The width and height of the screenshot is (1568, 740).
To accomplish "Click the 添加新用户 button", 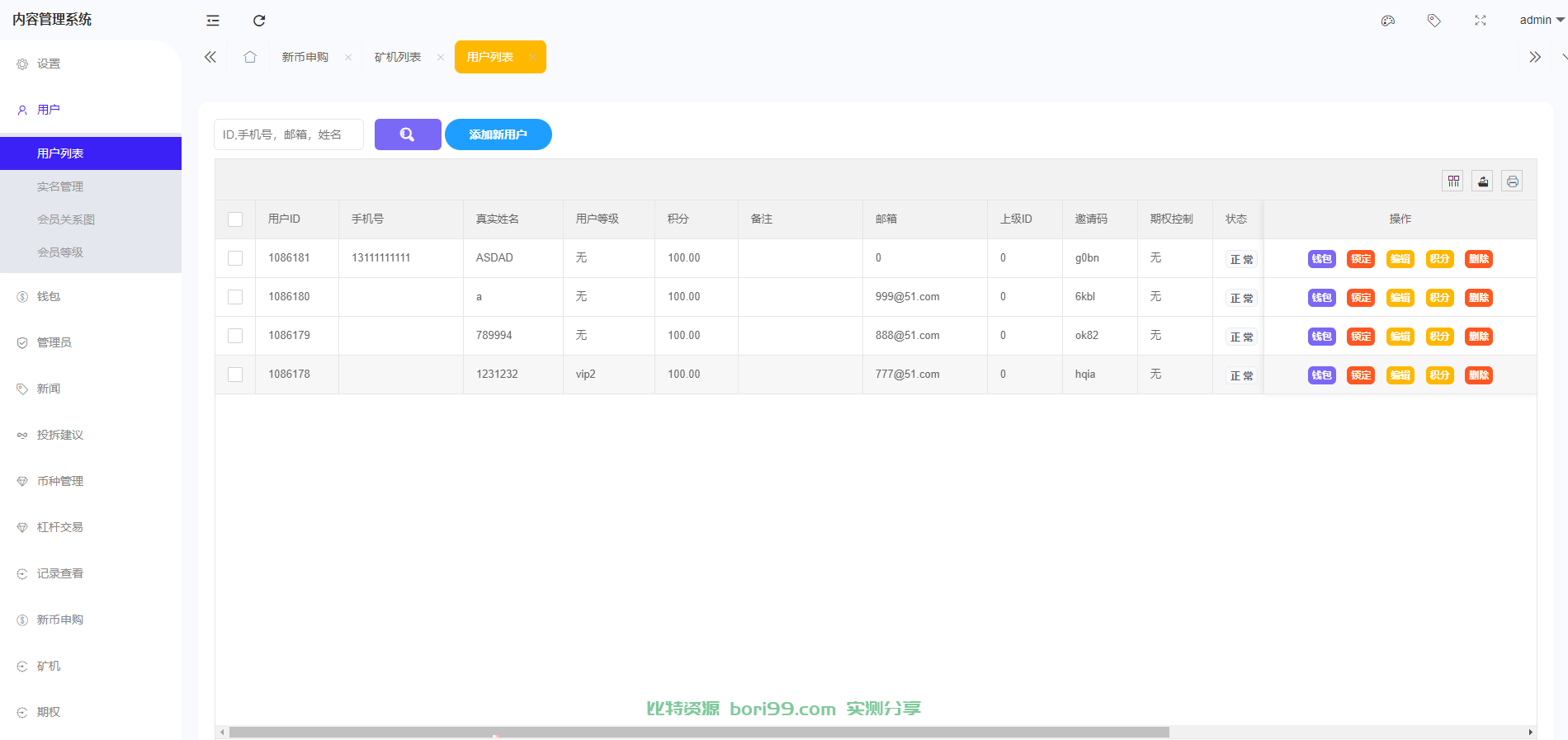I will coord(498,134).
